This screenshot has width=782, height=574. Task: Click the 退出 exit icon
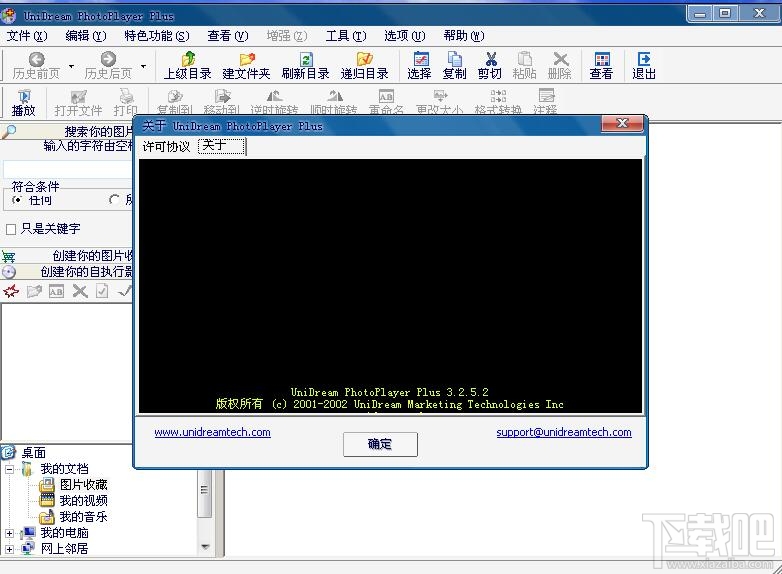click(x=644, y=59)
